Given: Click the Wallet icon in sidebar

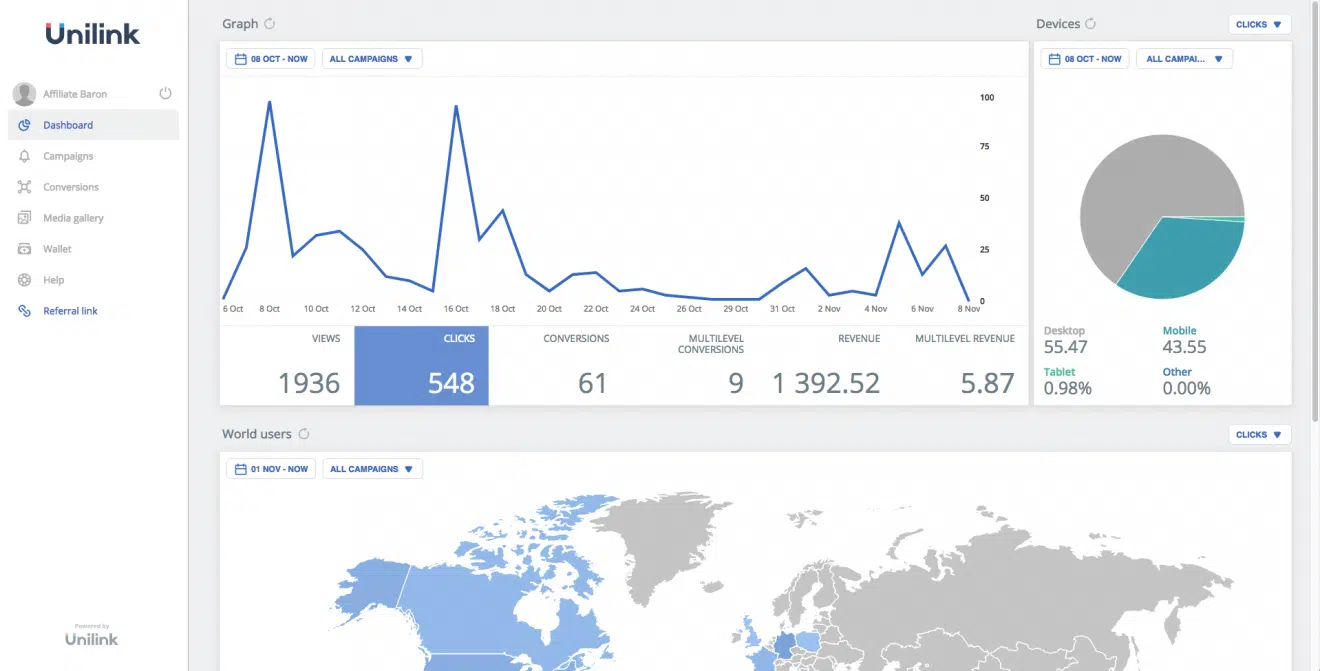Looking at the screenshot, I should point(24,249).
